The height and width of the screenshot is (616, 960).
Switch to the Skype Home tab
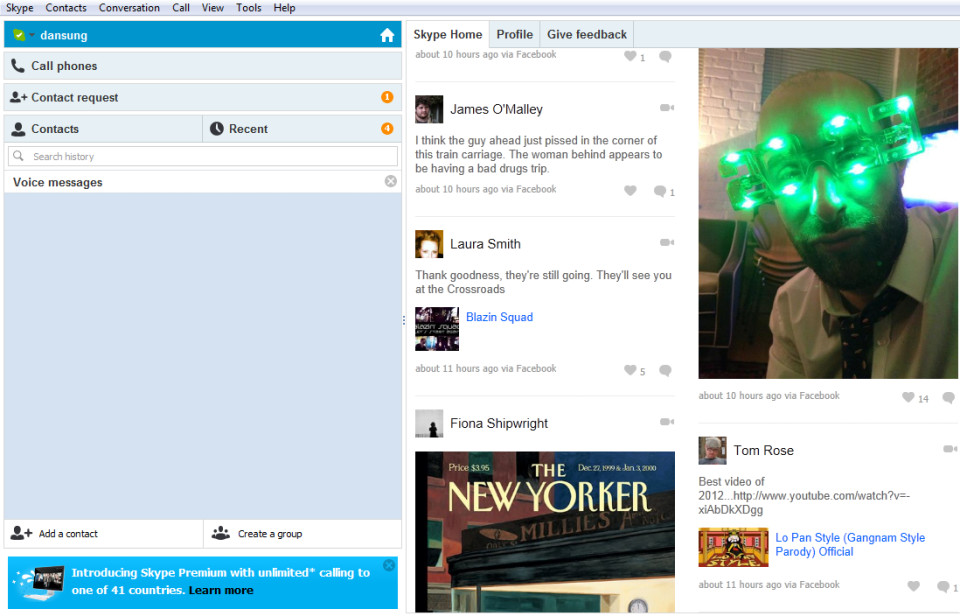pos(448,34)
